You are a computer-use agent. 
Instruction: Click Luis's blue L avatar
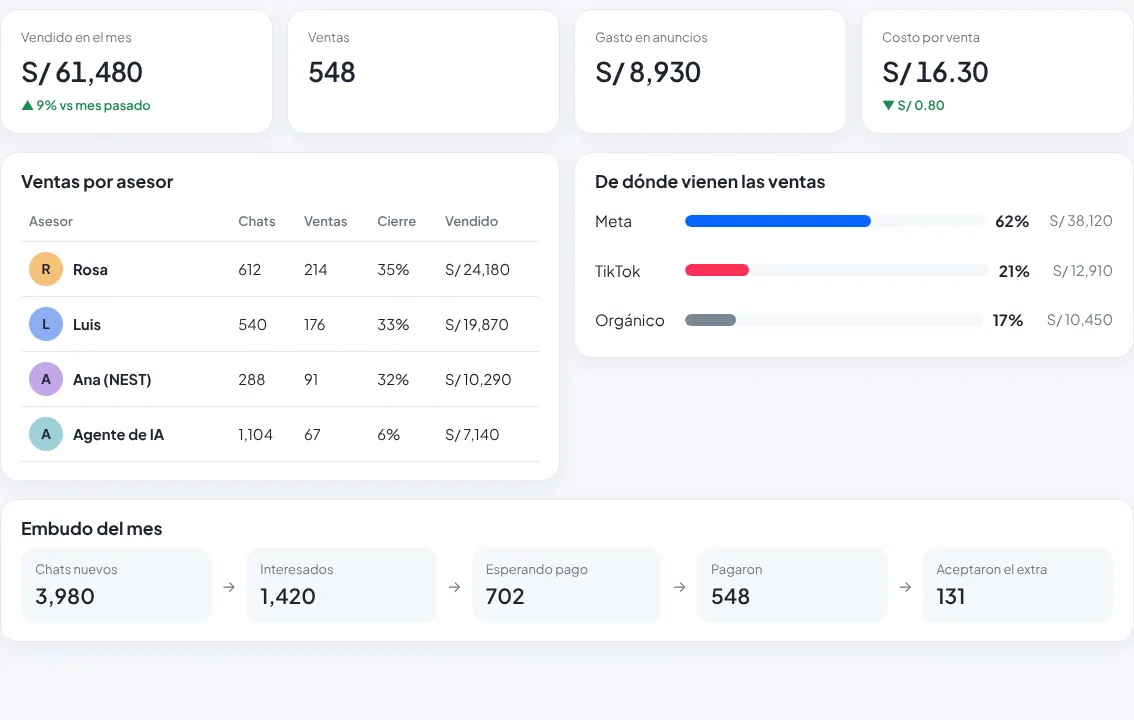pos(46,325)
